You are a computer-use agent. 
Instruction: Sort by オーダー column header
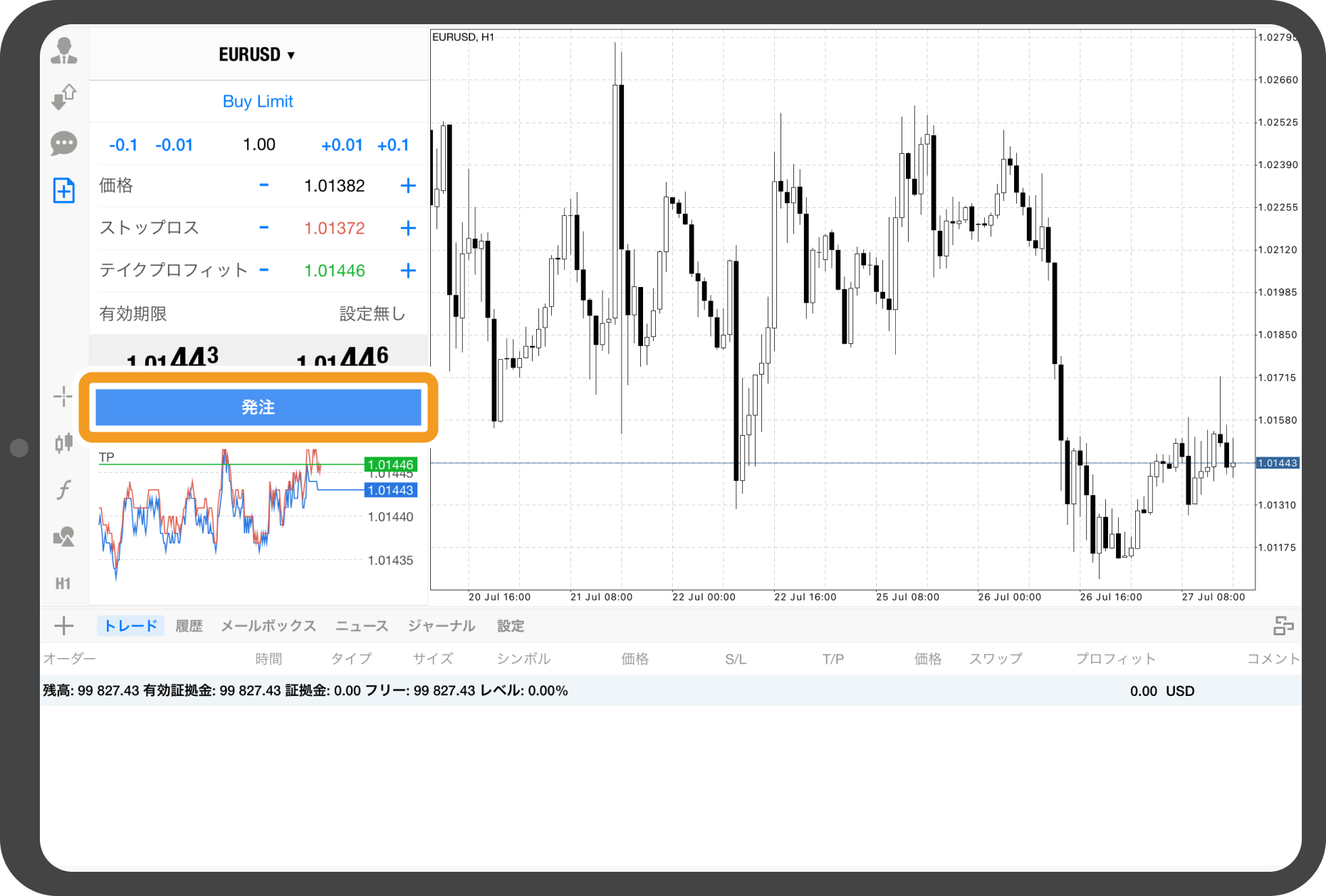point(70,659)
